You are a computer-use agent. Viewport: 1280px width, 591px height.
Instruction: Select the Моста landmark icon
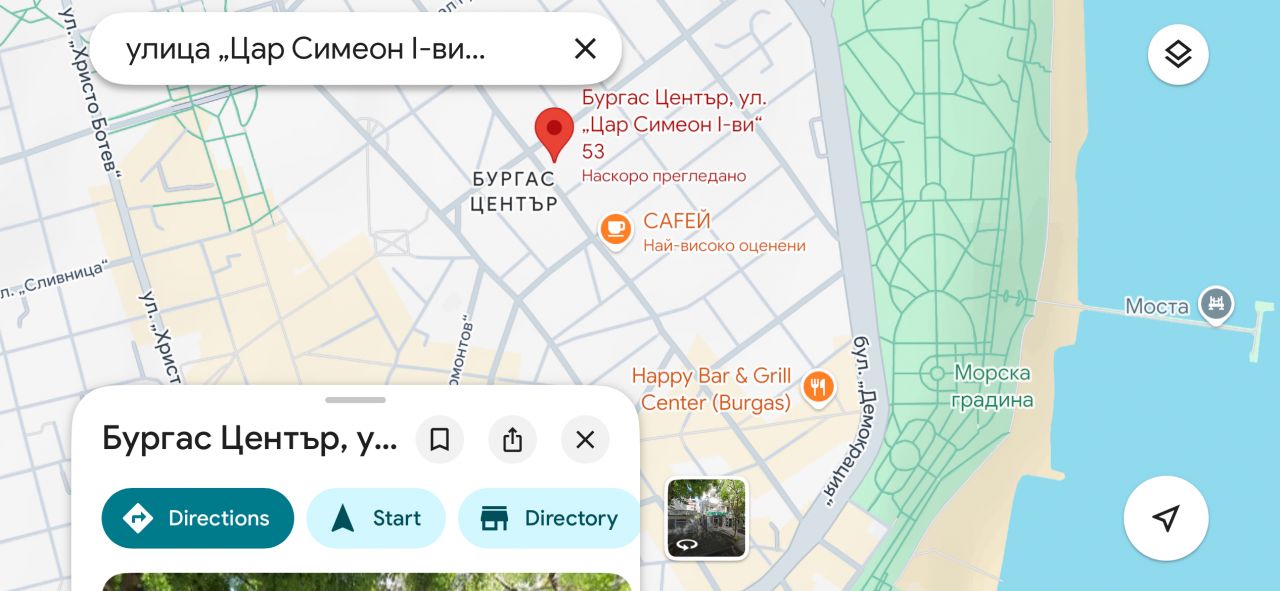pos(1216,305)
